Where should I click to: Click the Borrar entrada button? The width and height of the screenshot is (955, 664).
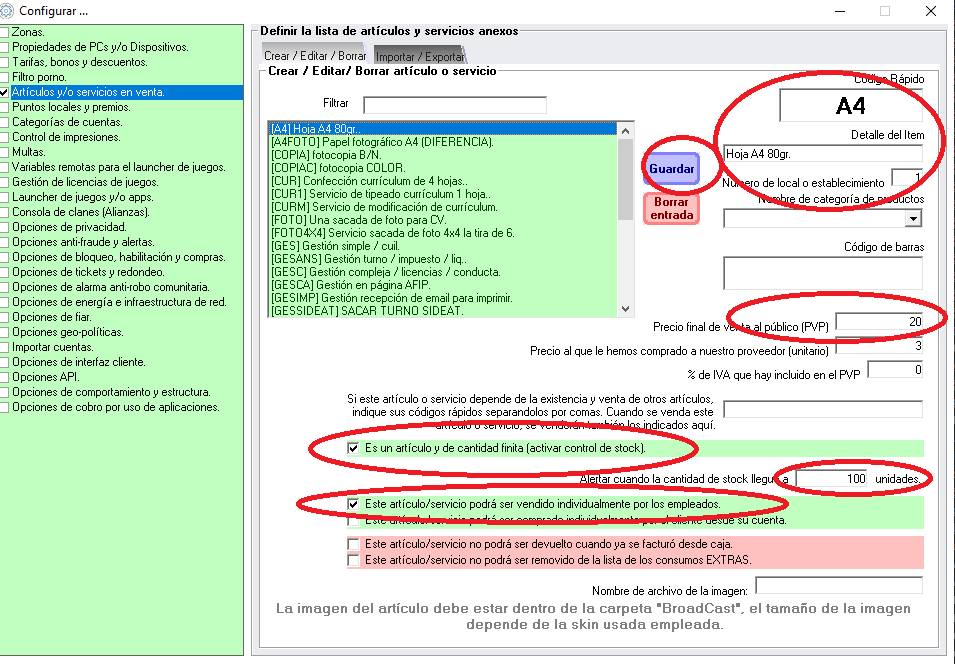tap(671, 208)
